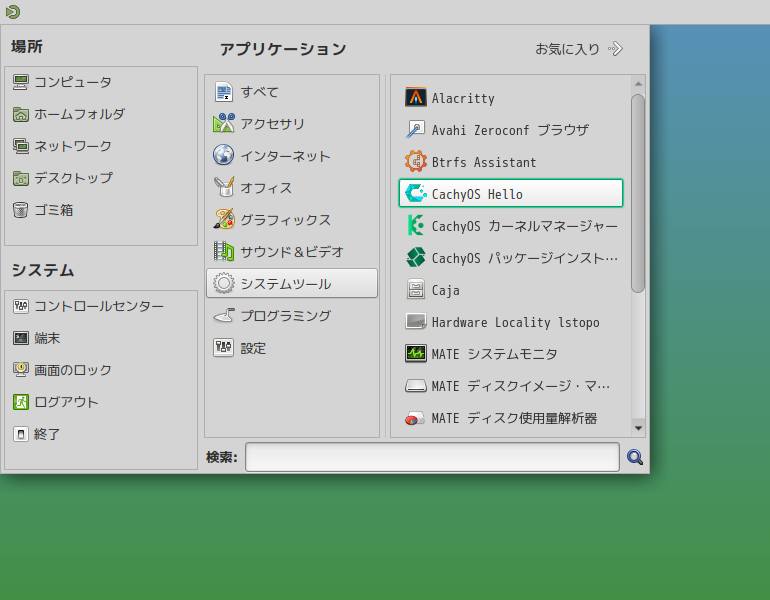Click the 端末 terminal icon
Viewport: 770px width, 600px height.
(21, 338)
